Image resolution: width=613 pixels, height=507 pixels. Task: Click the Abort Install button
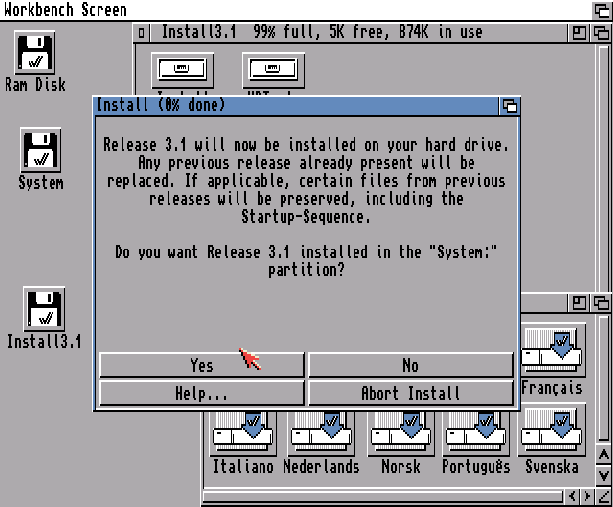[410, 393]
